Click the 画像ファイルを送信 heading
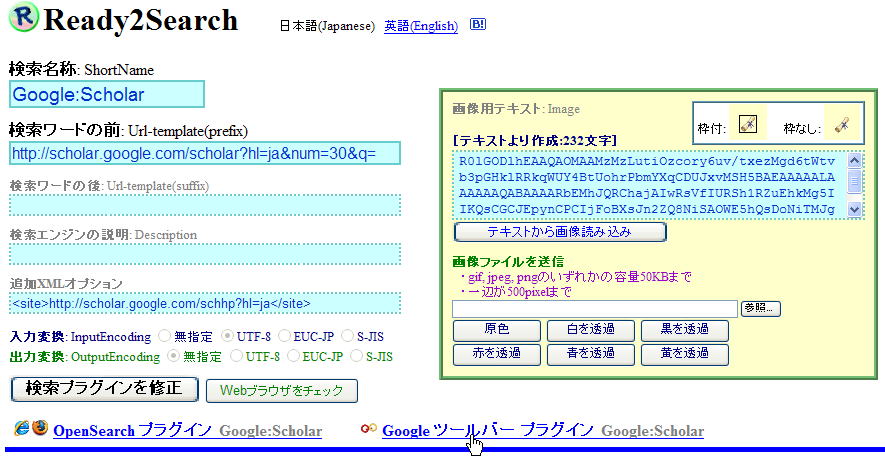This screenshot has width=885, height=457. tap(508, 262)
